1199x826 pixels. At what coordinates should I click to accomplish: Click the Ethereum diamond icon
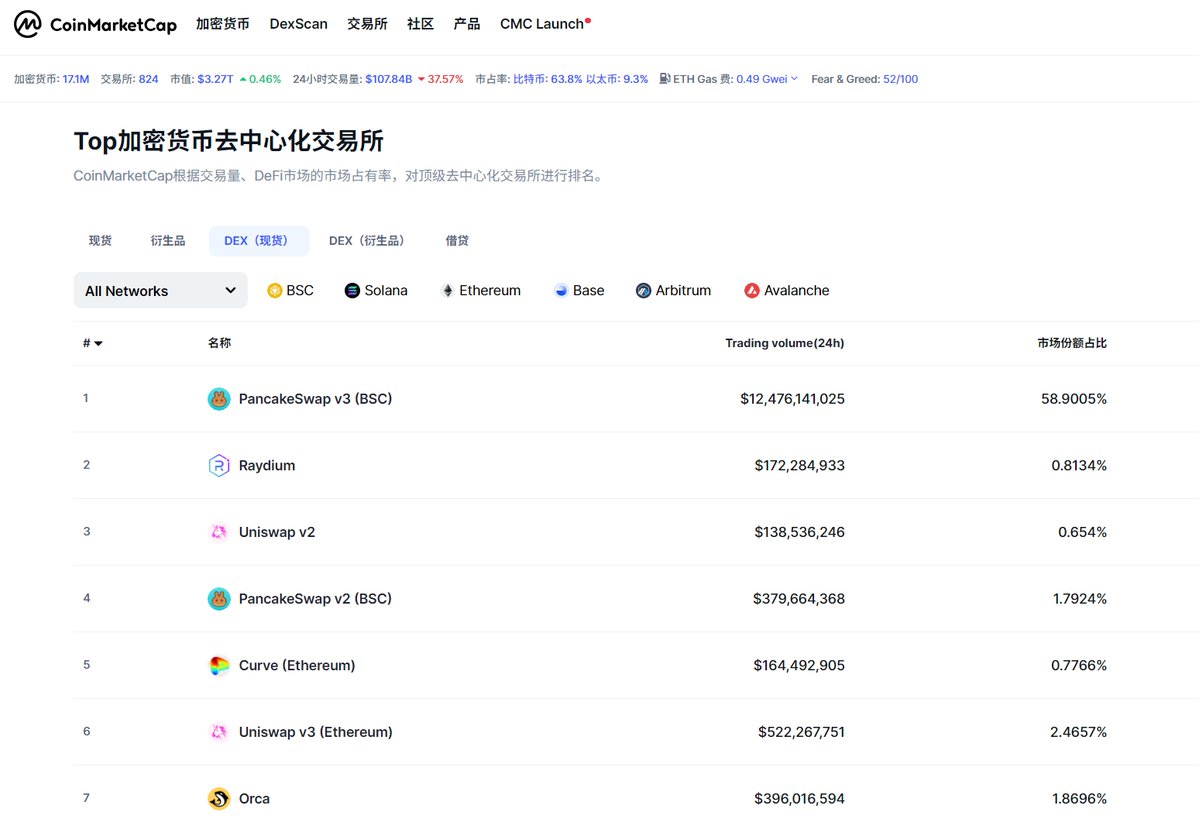point(447,291)
